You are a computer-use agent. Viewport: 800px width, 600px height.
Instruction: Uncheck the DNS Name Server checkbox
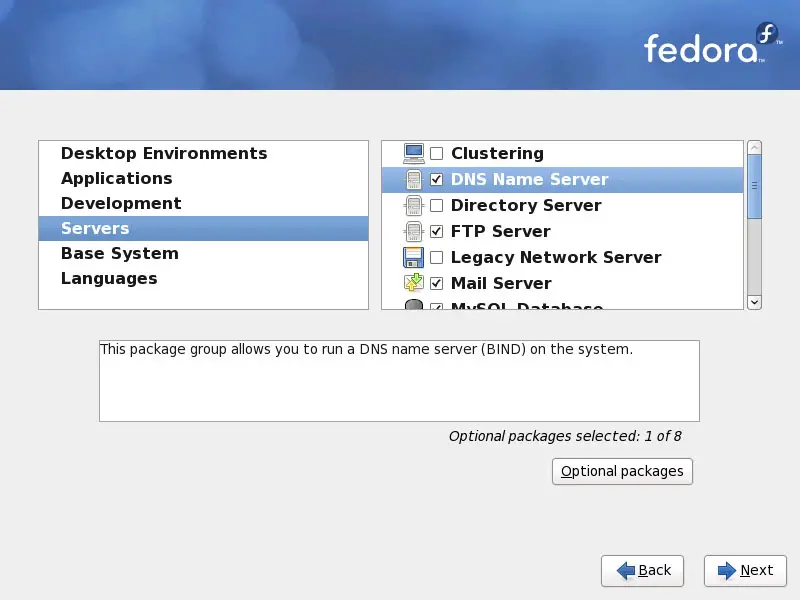point(437,180)
